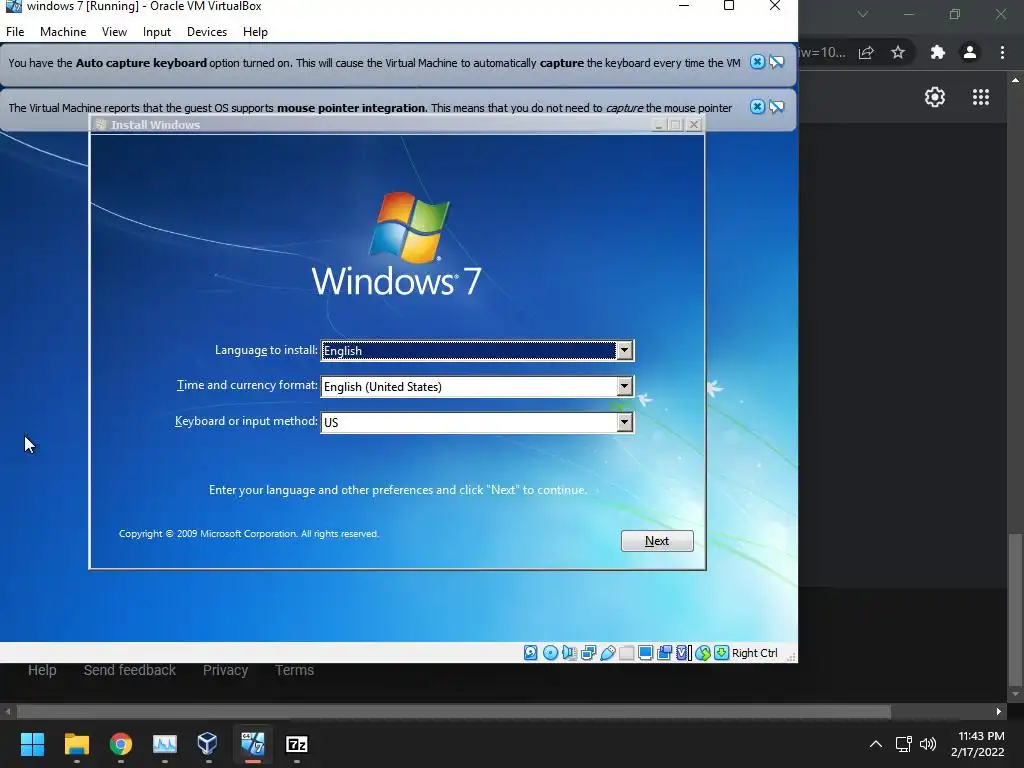This screenshot has width=1024, height=768.
Task: Click the network icon in system tray
Action: click(x=904, y=744)
